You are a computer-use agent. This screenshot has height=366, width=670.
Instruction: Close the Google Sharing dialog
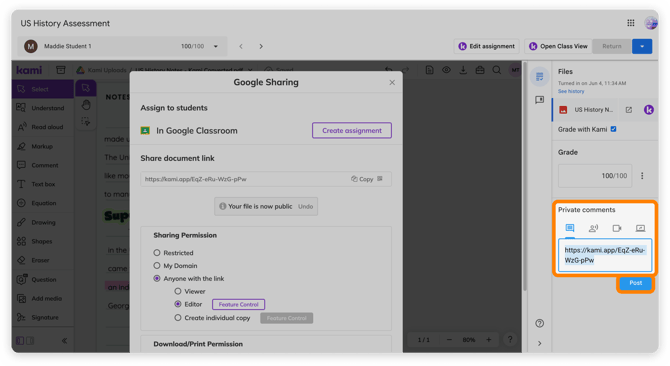392,82
